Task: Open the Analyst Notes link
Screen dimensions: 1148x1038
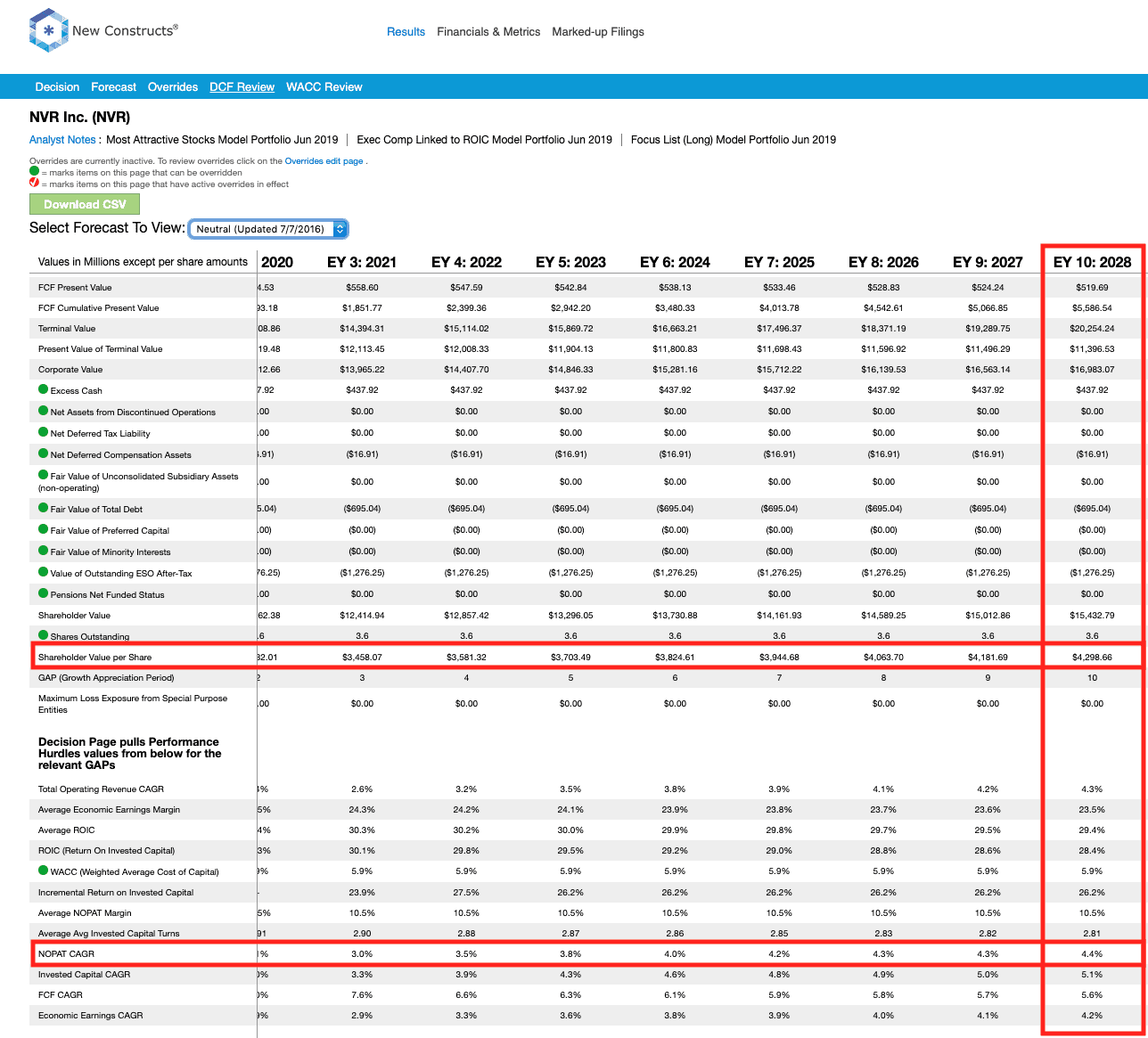Action: pos(62,139)
